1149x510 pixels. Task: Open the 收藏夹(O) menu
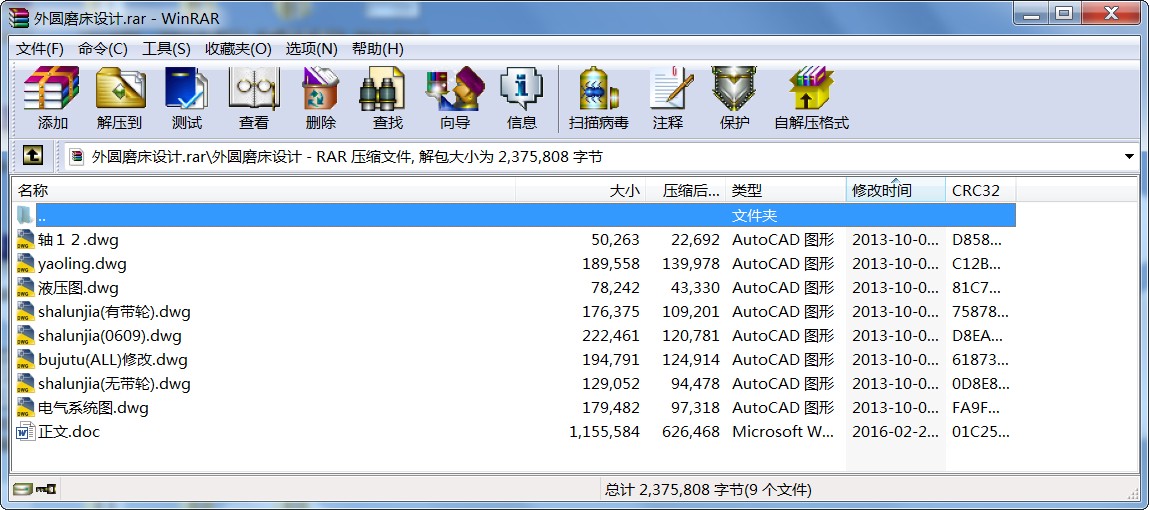pos(238,49)
